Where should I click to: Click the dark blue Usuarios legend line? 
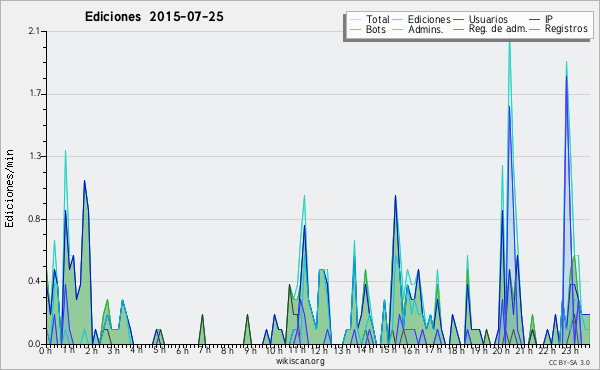click(458, 20)
